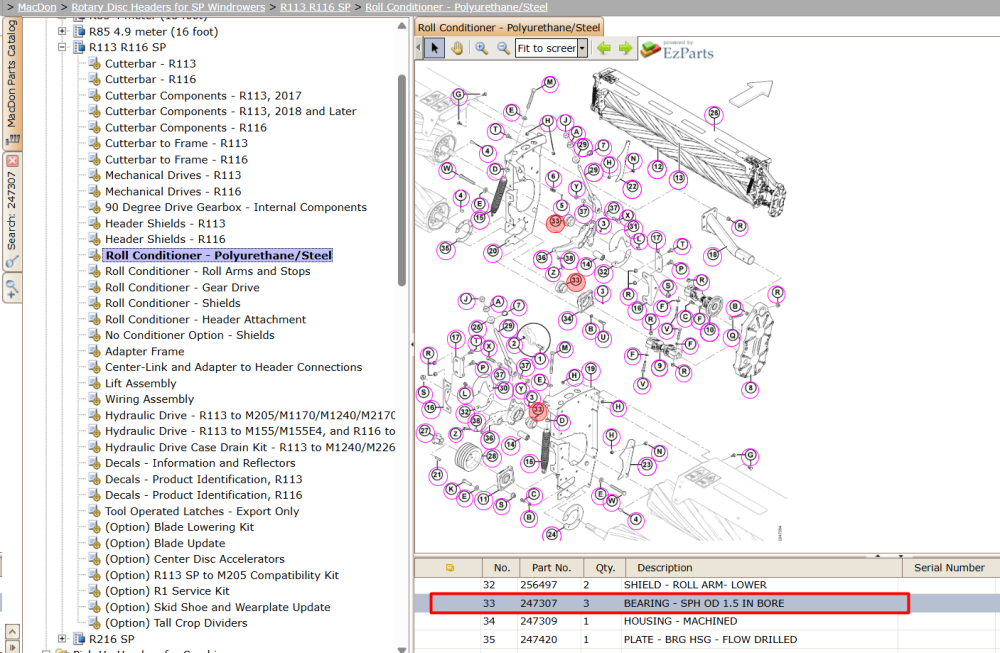Open the Lift Assembly page
Viewport: 1000px width, 653px height.
tap(141, 383)
